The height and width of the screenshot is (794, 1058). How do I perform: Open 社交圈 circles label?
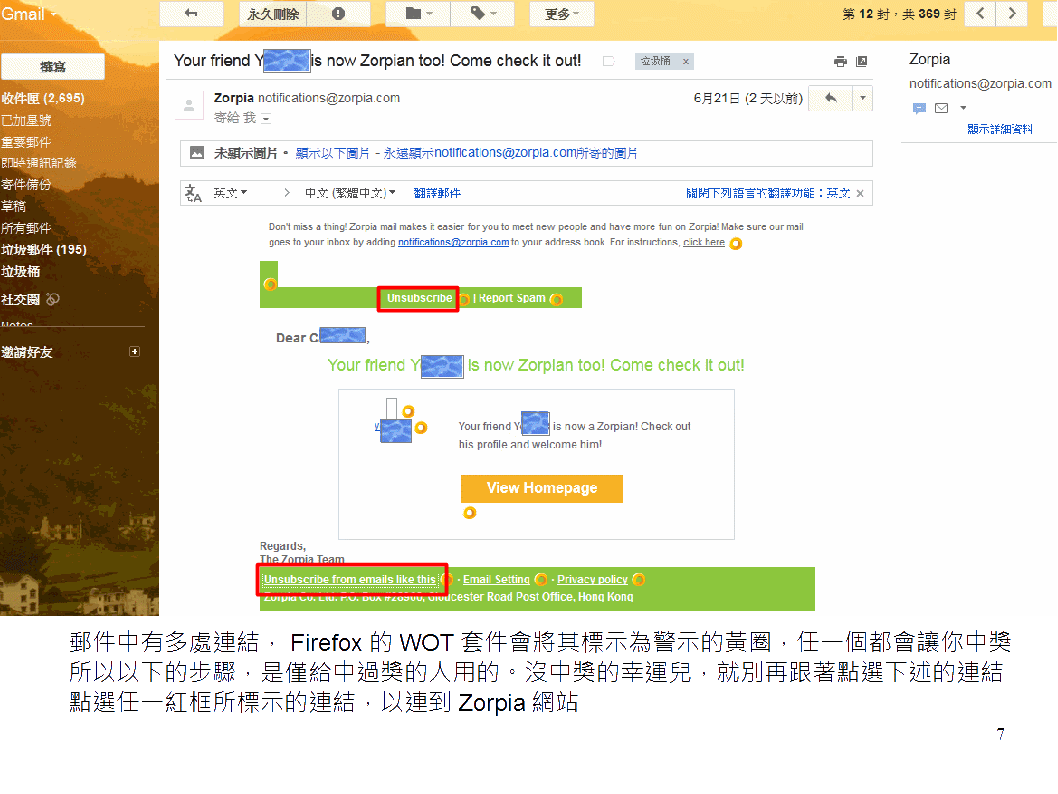(x=20, y=300)
